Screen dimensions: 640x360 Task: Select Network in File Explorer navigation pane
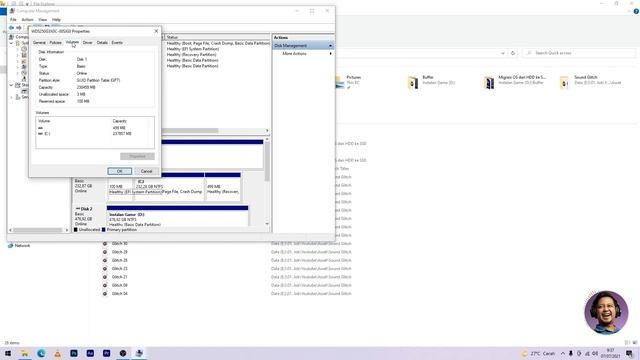[x=19, y=246]
